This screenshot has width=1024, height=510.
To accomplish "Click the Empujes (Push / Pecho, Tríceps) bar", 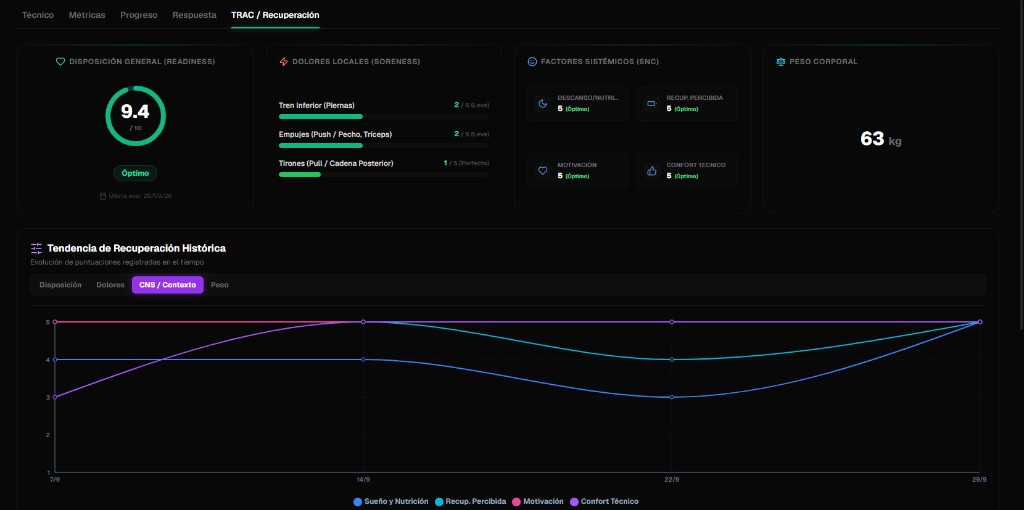I will (383, 146).
